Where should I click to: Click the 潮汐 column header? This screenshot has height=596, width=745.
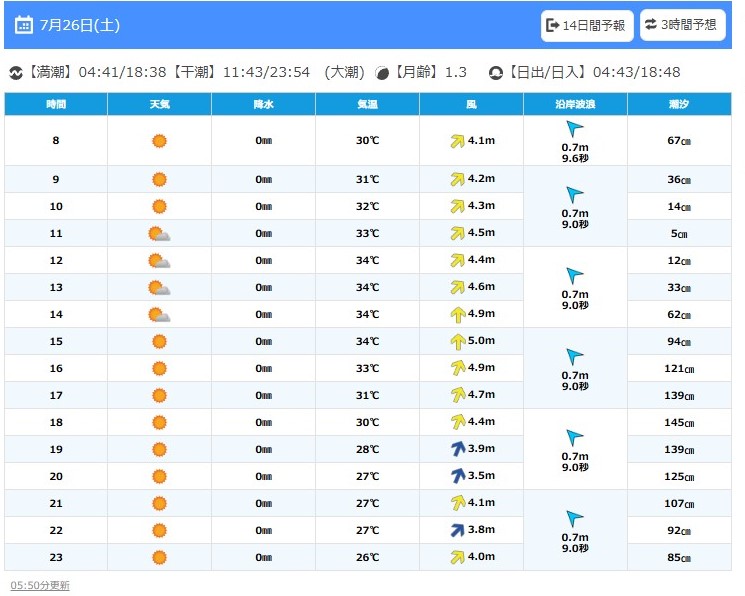[x=679, y=104]
